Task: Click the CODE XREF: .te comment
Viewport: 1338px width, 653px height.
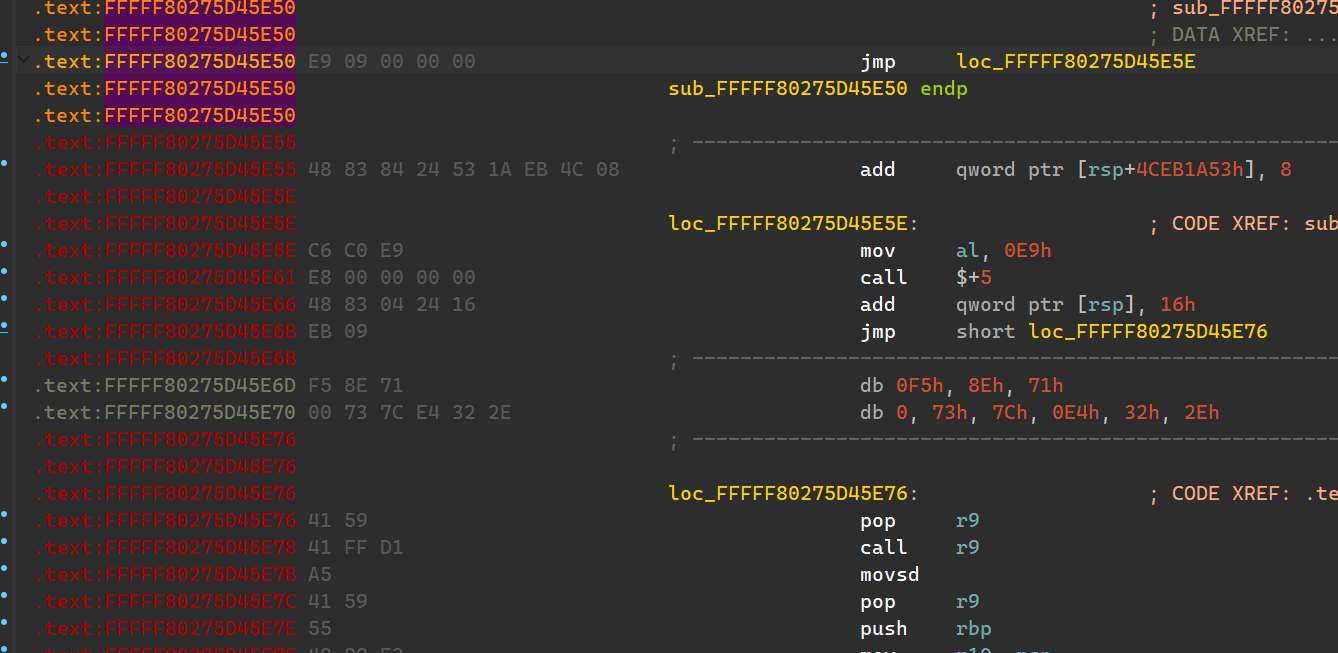Action: (x=1243, y=494)
